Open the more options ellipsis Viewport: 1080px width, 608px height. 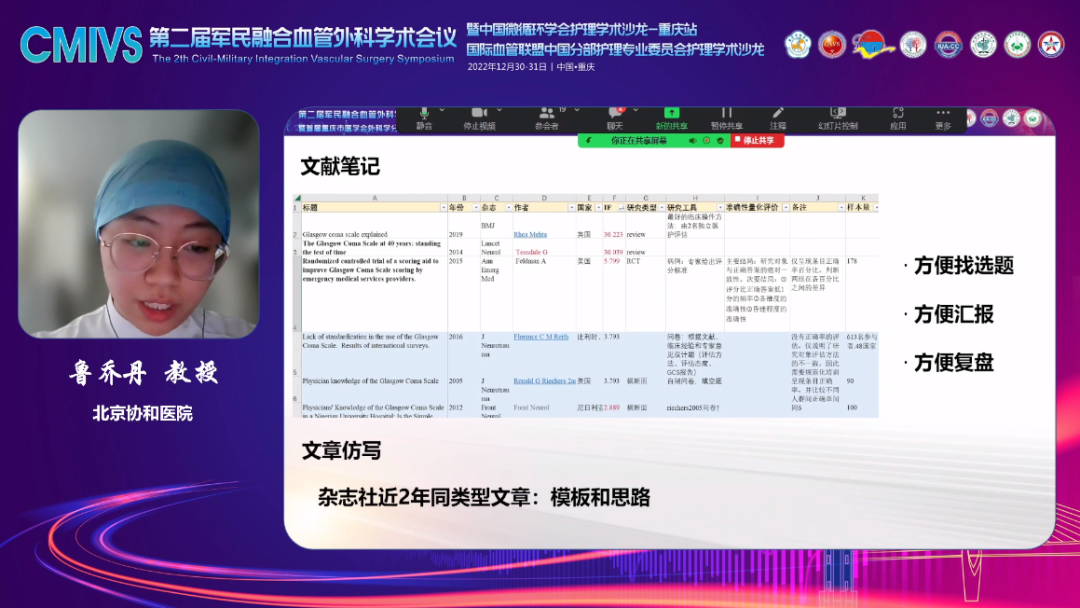(x=943, y=118)
